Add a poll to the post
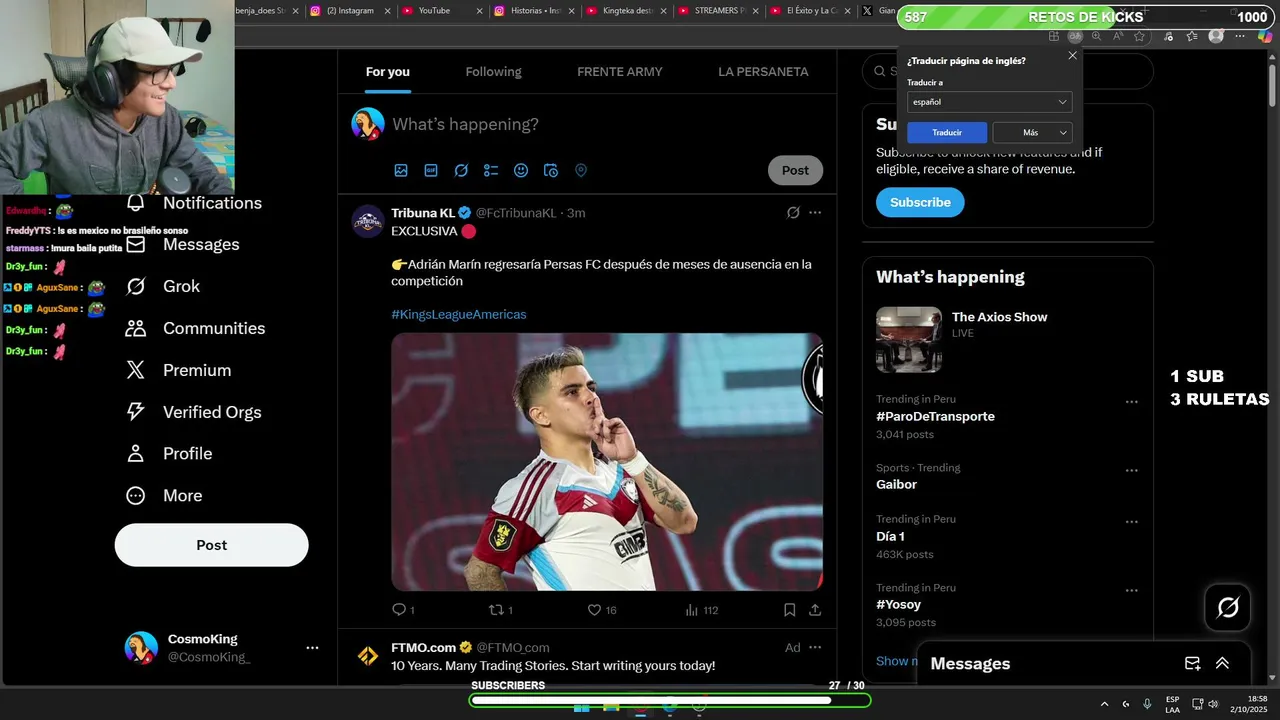Viewport: 1280px width, 720px height. (x=491, y=171)
